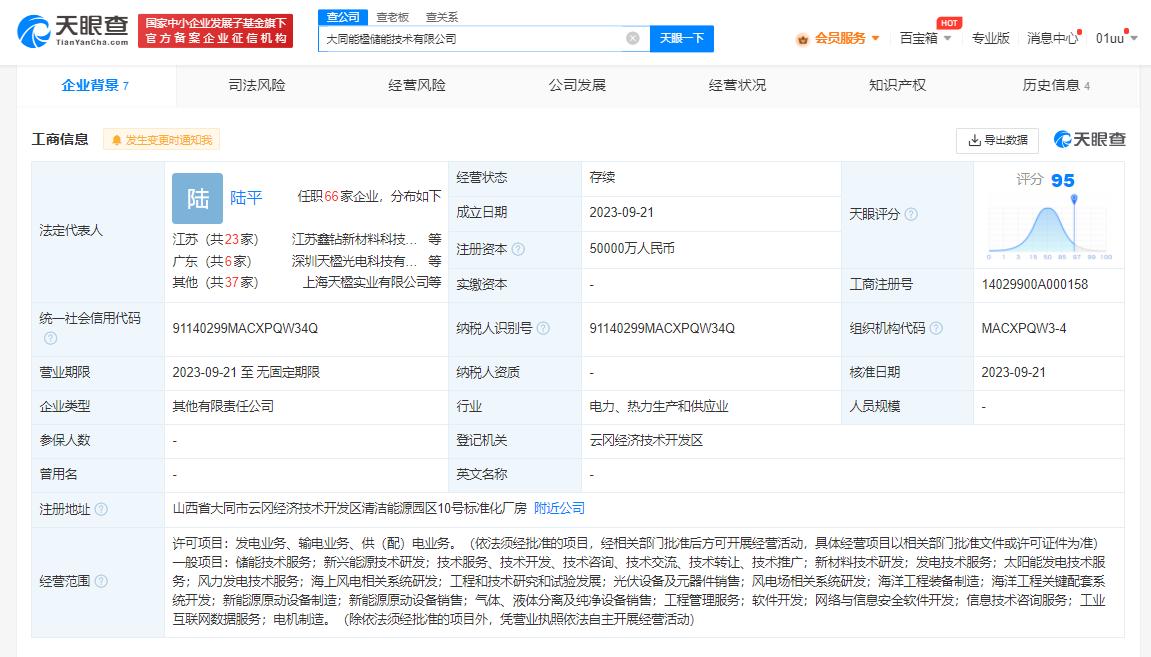Viewport: 1151px width, 657px height.
Task: Click help icon next to 天眼评分
Action: (911, 214)
